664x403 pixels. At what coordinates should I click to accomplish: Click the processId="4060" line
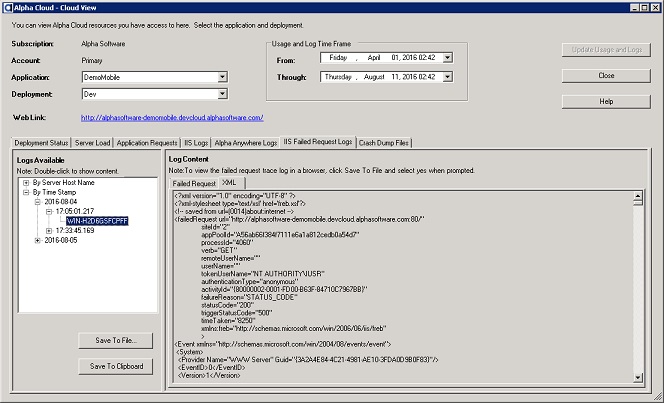tap(227, 243)
